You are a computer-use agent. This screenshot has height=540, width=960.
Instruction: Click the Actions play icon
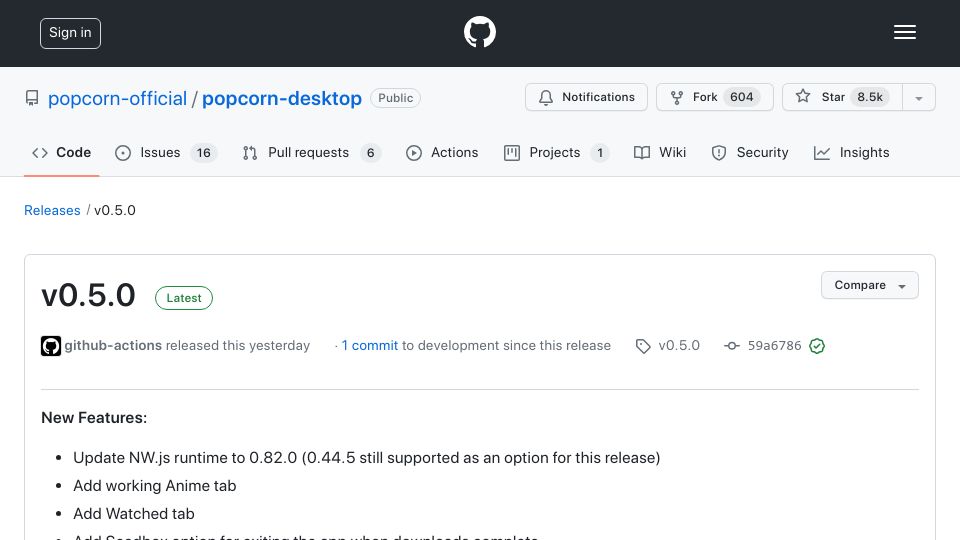pyautogui.click(x=414, y=153)
